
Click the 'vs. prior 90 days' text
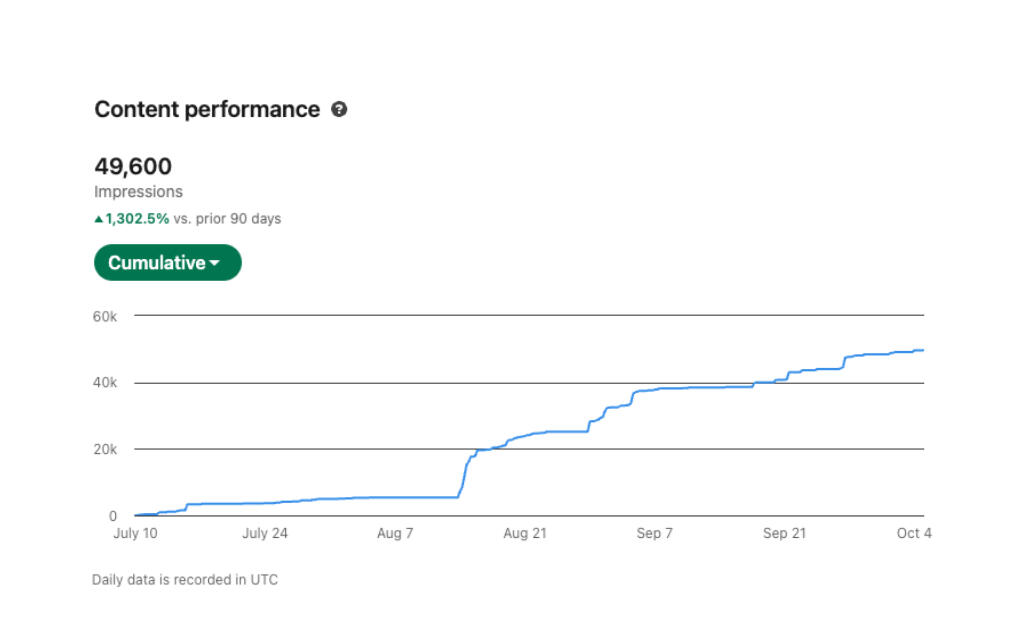(x=227, y=219)
